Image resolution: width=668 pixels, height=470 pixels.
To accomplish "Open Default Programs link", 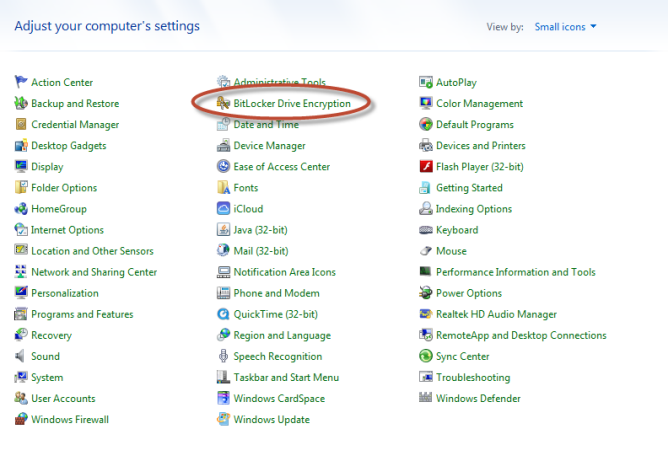I will (x=475, y=124).
